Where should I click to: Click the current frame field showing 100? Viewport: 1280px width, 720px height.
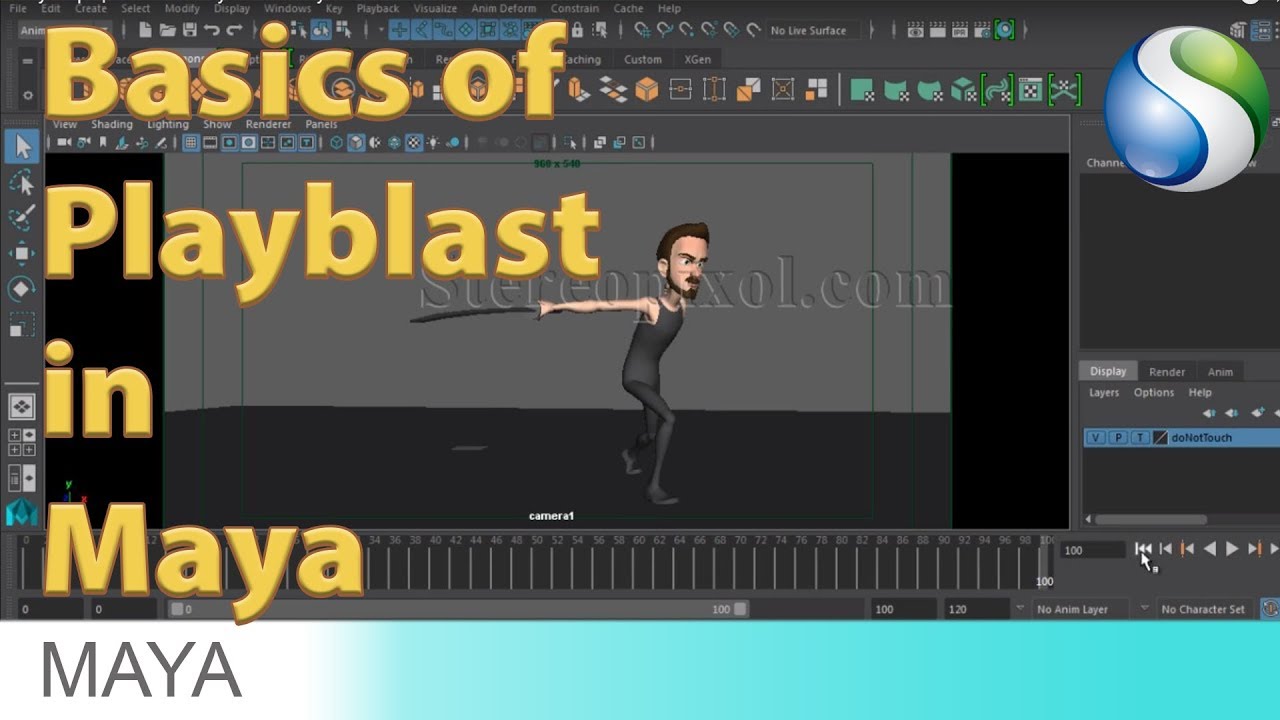click(x=1092, y=550)
